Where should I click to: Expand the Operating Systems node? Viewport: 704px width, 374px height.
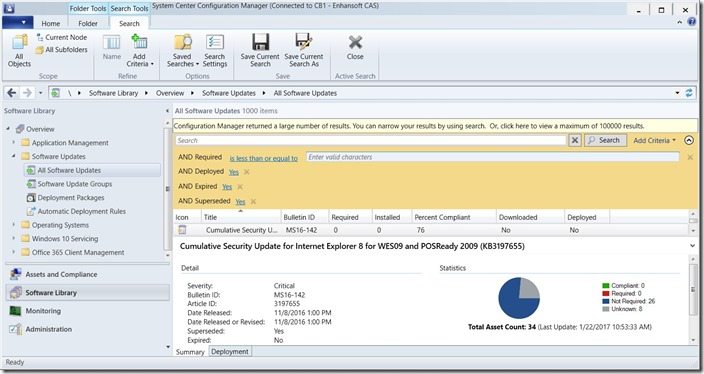(x=14, y=224)
